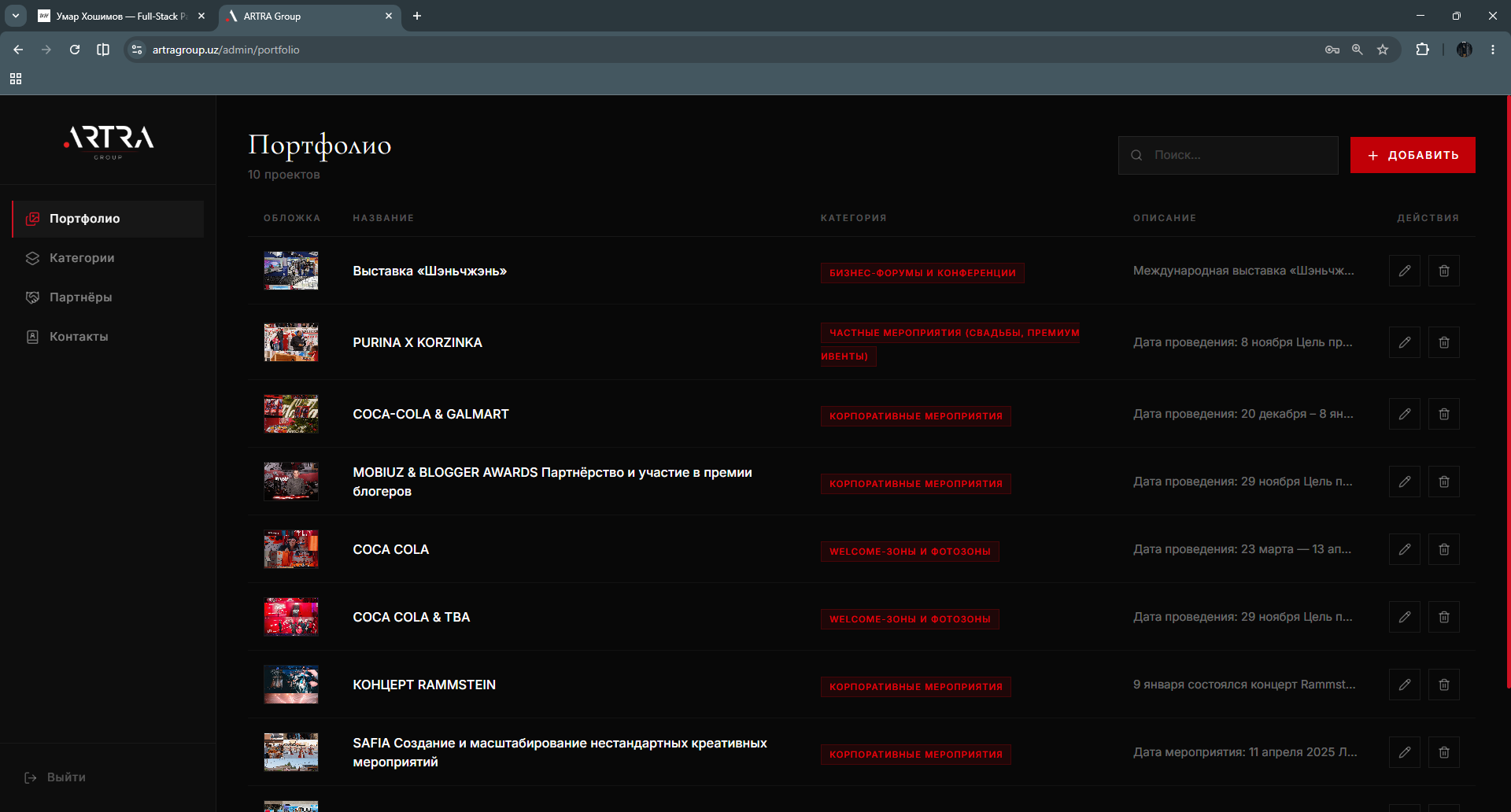Edit the COCA COLA welcome-zone project
Screen dimensions: 1511x812
click(x=1405, y=549)
